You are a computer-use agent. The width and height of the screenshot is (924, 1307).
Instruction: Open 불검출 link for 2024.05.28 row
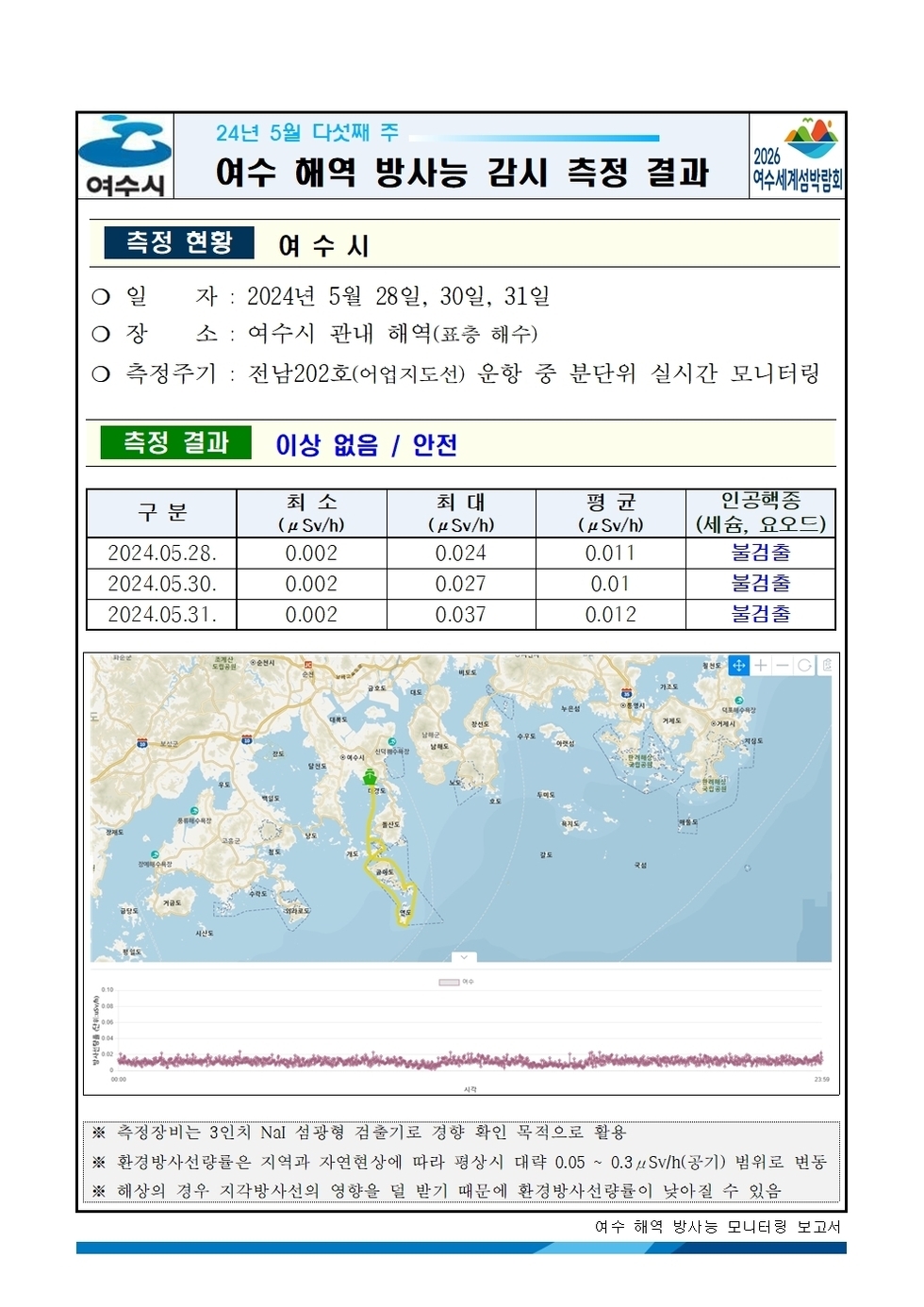point(760,554)
